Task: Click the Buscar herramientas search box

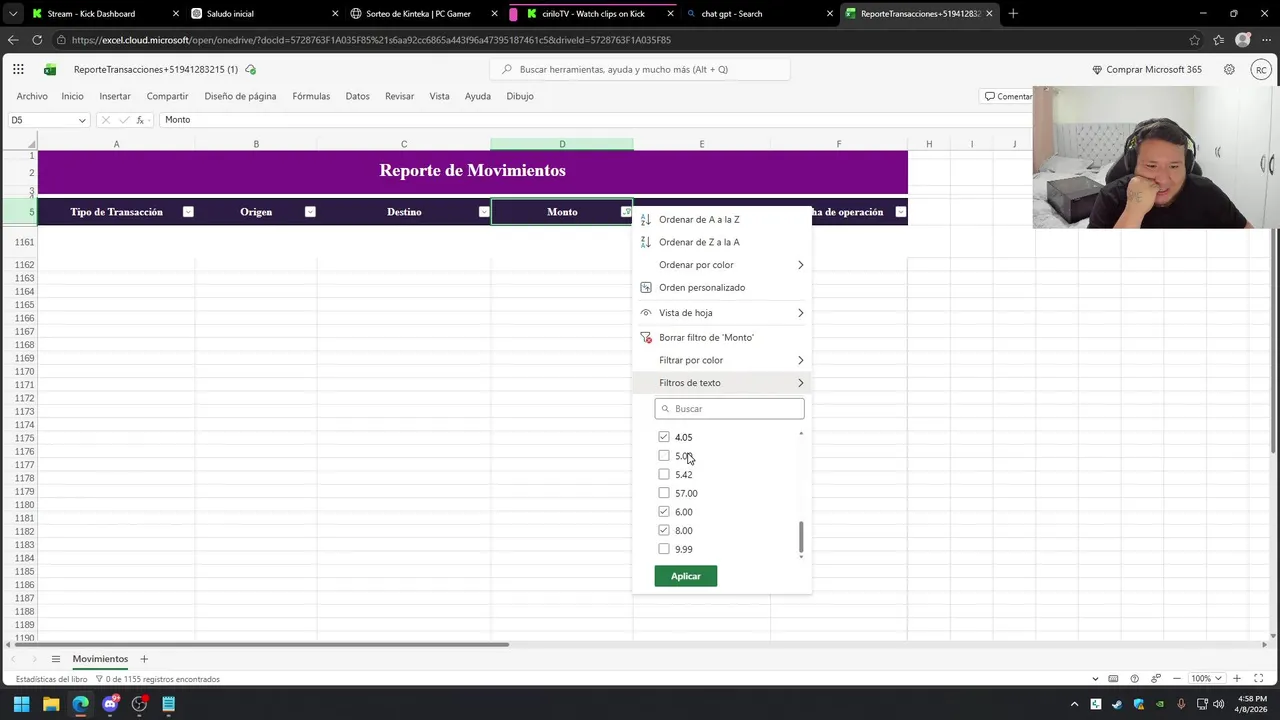Action: (x=640, y=70)
